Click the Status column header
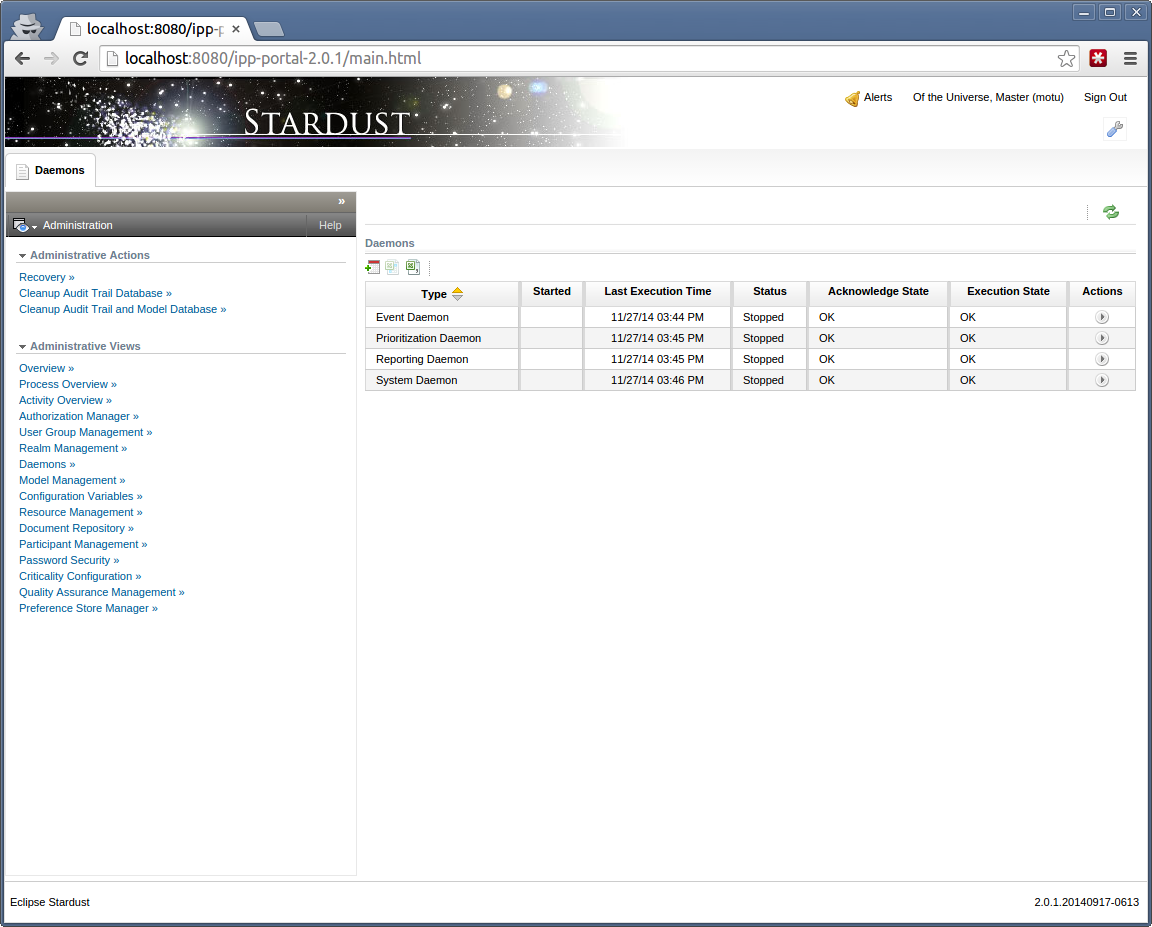1152x927 pixels. [770, 292]
